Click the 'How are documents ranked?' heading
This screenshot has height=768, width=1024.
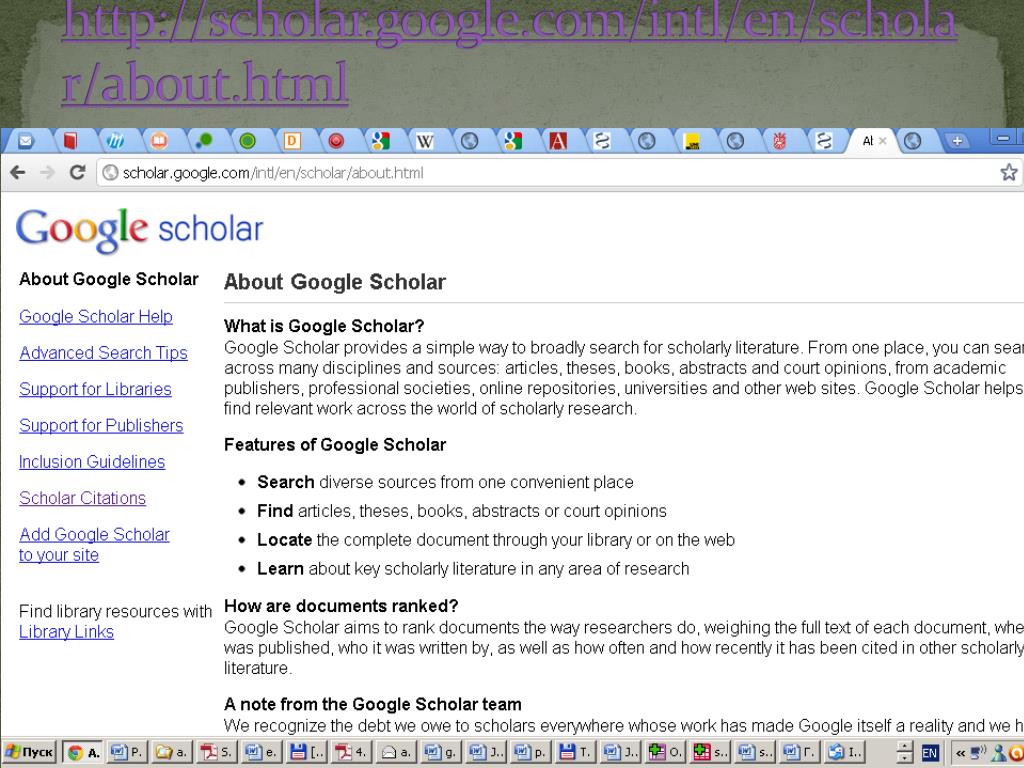341,606
